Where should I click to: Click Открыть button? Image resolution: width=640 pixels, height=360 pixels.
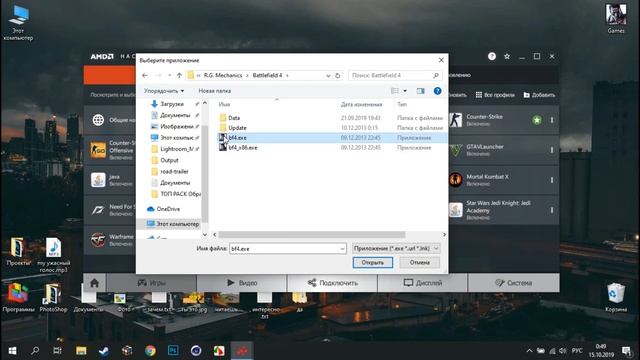click(373, 262)
